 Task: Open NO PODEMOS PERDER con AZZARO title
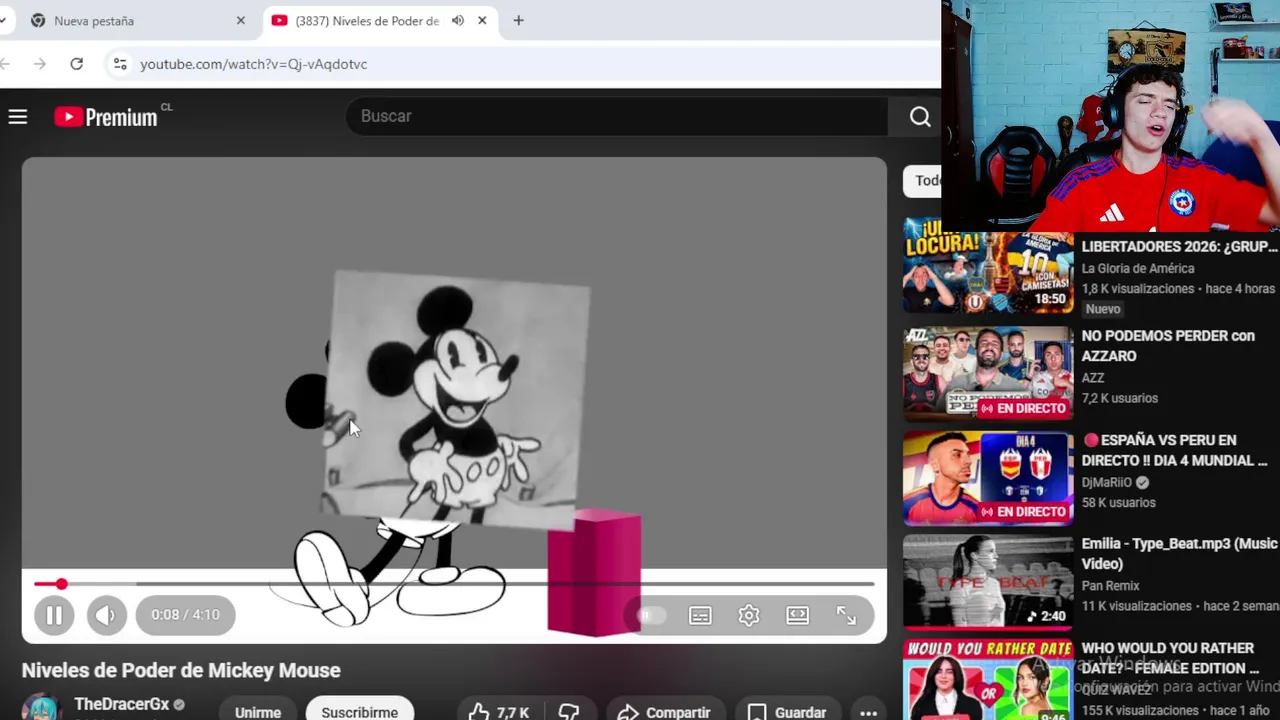pyautogui.click(x=1168, y=346)
